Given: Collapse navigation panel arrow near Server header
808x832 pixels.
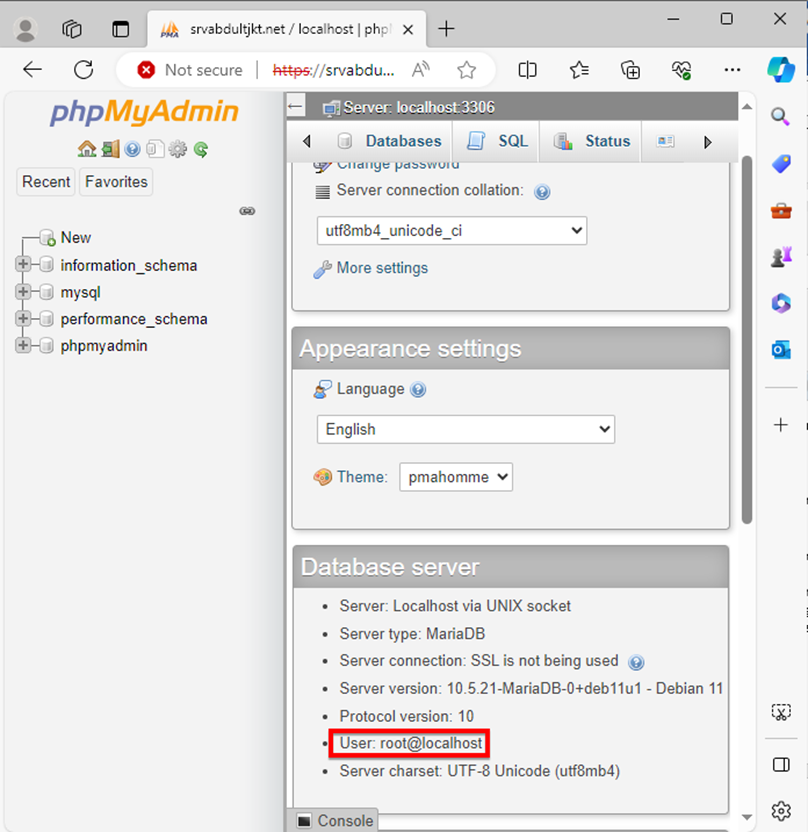Looking at the screenshot, I should 296,107.
